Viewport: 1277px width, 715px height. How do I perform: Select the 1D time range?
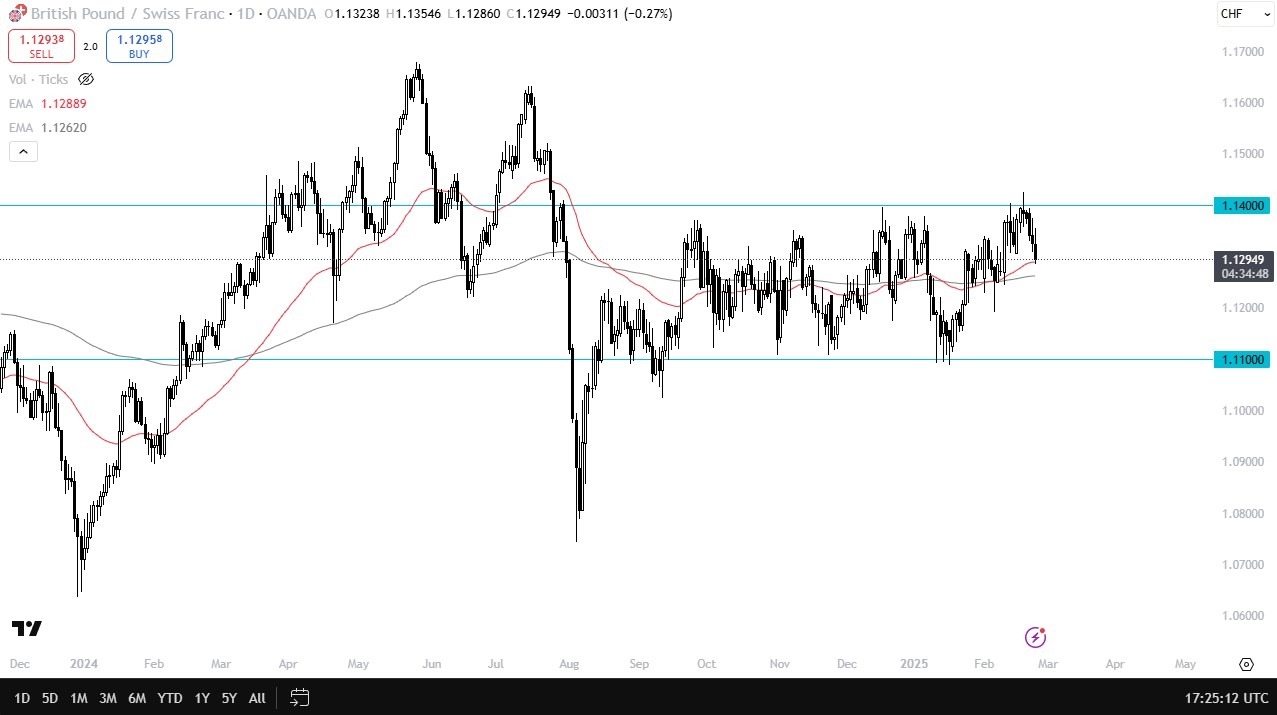pos(22,697)
